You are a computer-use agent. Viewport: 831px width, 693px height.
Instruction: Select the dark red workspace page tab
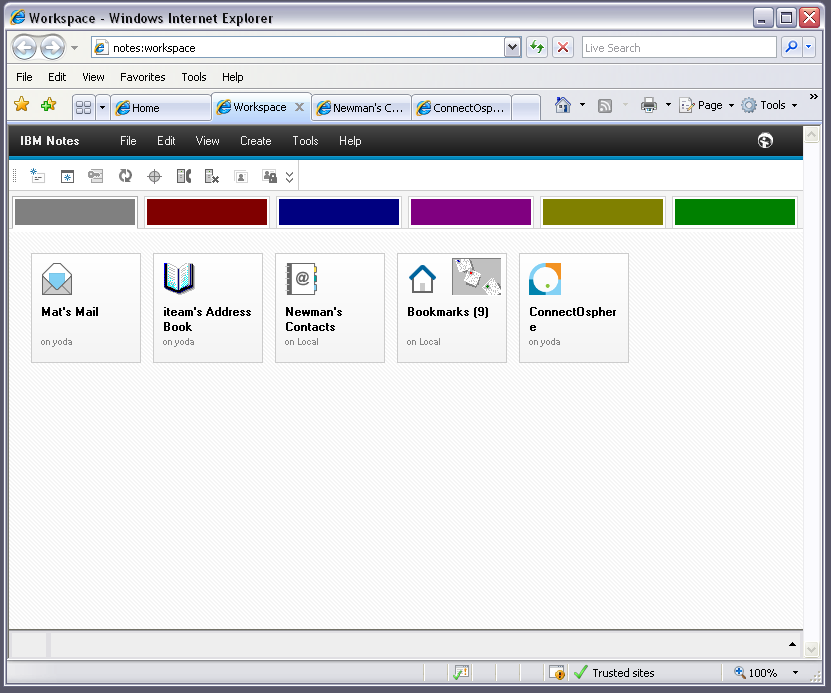tap(207, 212)
